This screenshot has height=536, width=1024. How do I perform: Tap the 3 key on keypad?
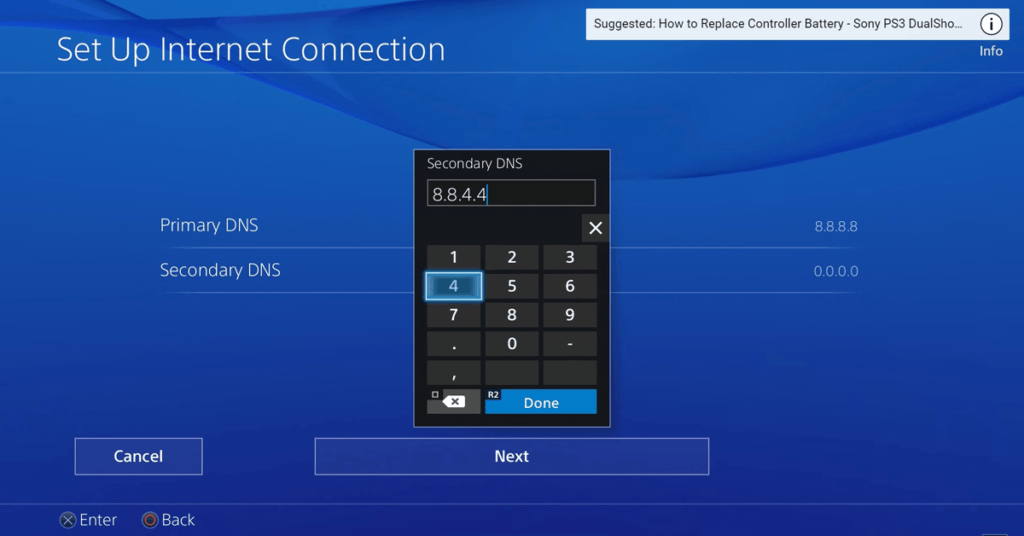(569, 257)
